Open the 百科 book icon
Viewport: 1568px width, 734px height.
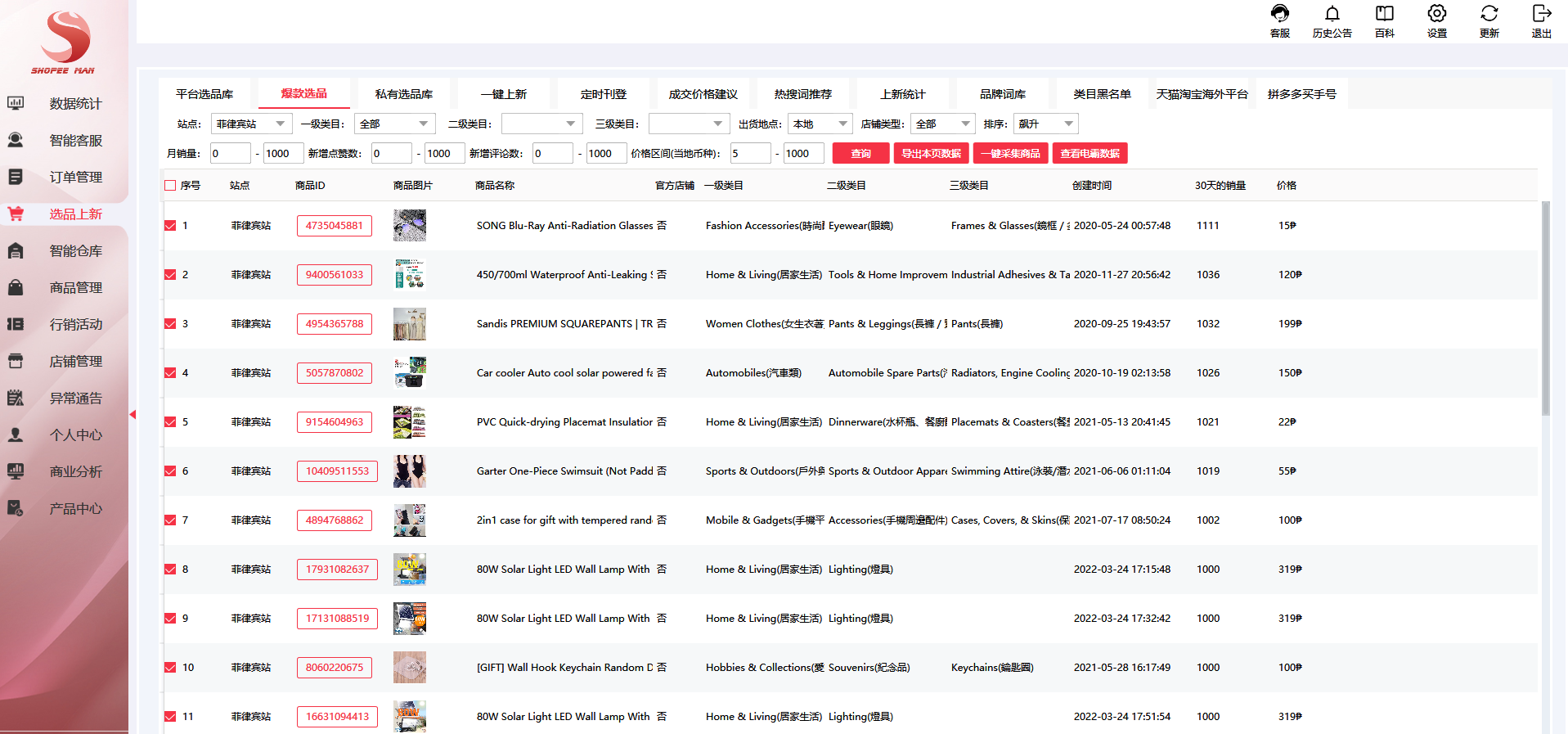[x=1385, y=20]
